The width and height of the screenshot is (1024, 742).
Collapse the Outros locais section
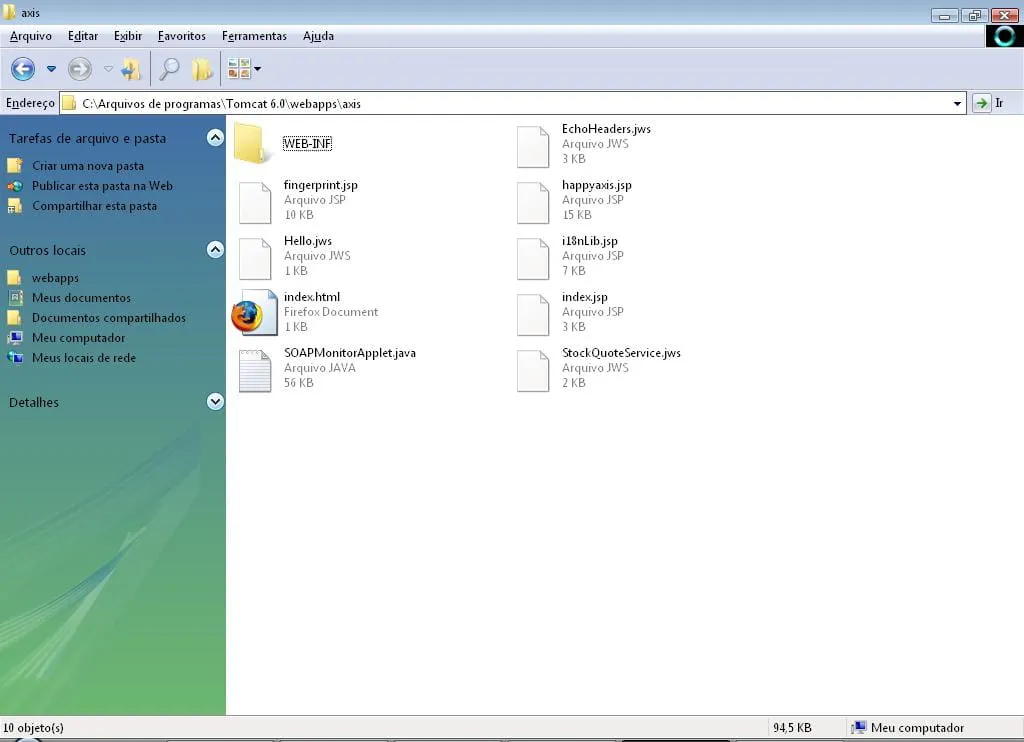coord(215,250)
